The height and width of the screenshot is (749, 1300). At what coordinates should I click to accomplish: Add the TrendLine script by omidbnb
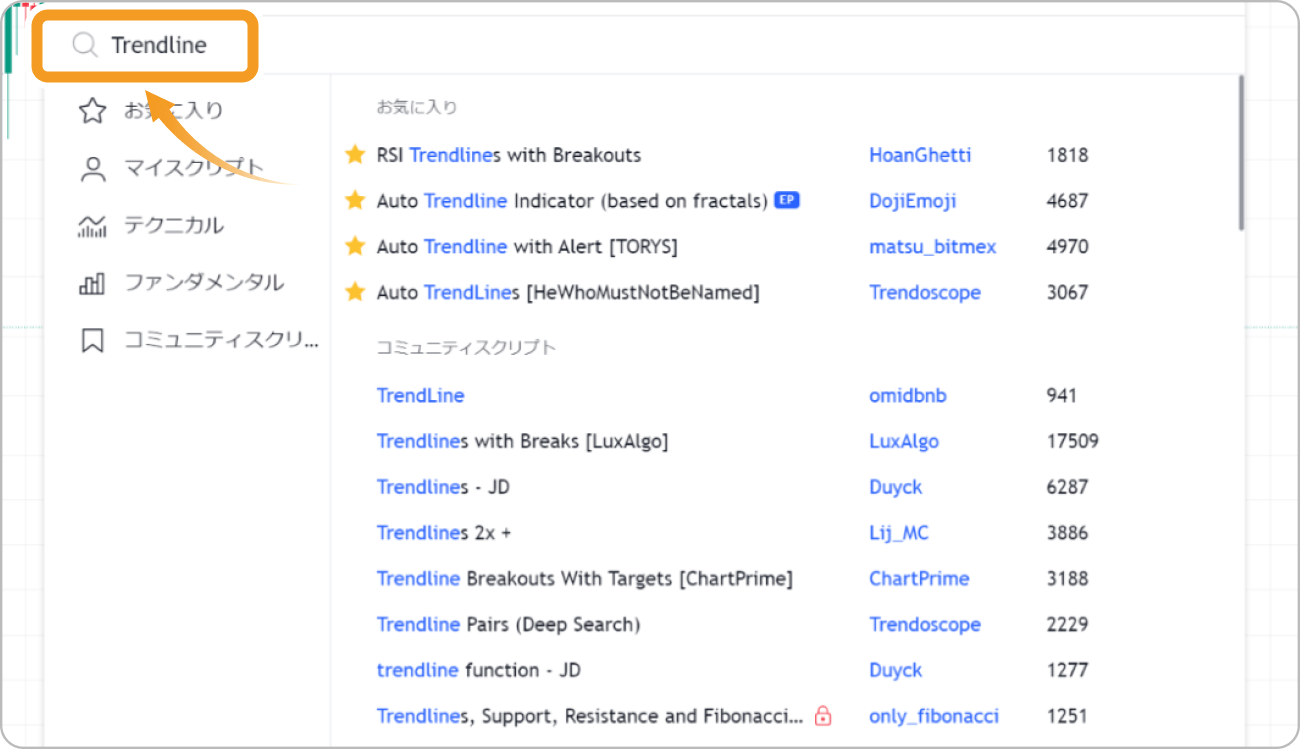421,395
